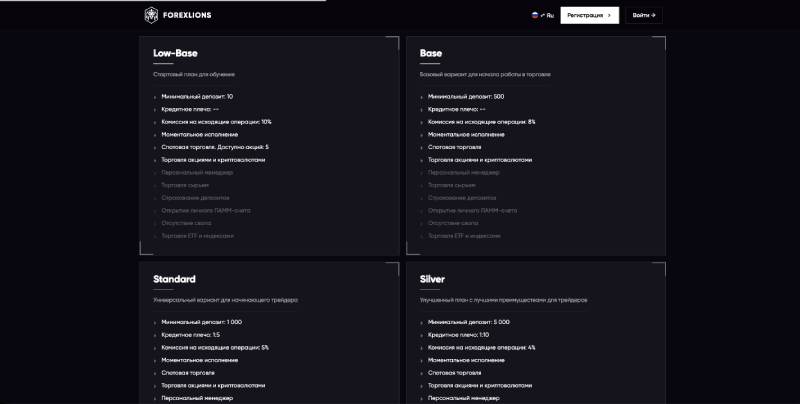The width and height of the screenshot is (800, 404).
Task: Click bullet arrow beside "Комиссия на исходящие операции: 4%"
Action: coord(421,348)
